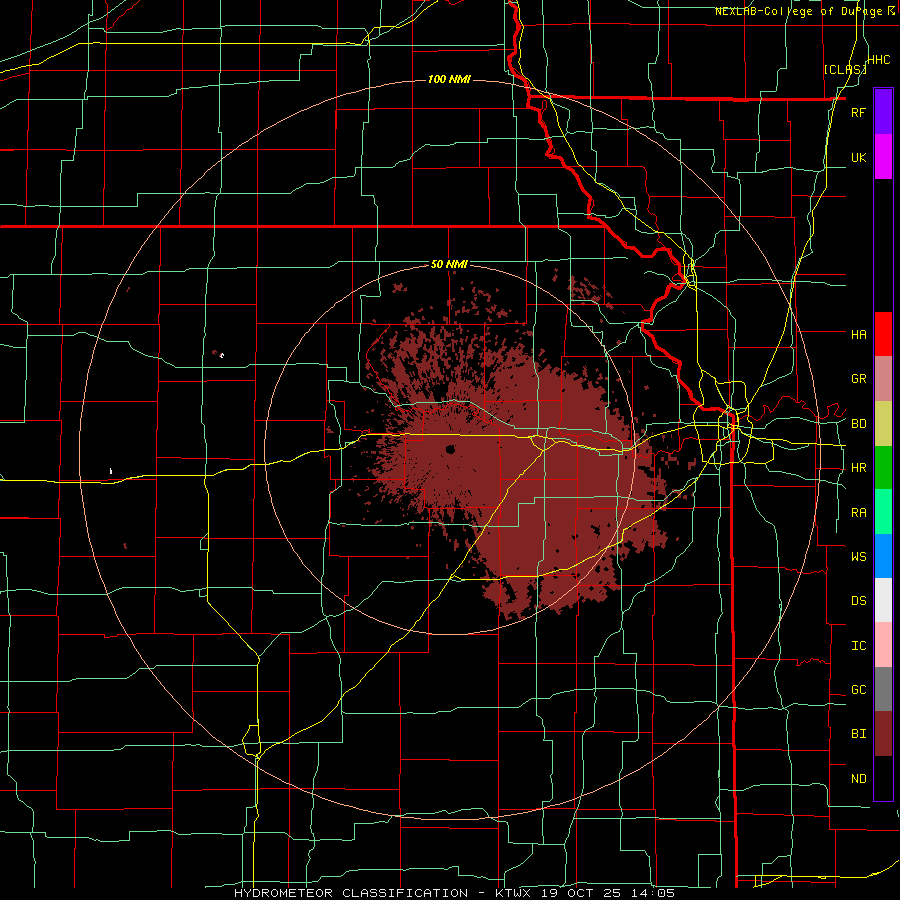Click the HHC product label

point(879,60)
